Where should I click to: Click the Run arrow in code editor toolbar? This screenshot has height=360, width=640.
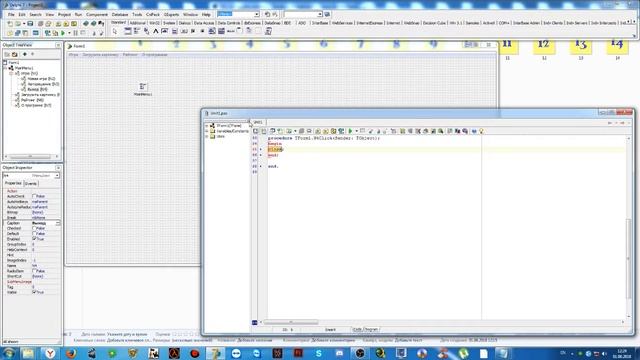[x=350, y=131]
